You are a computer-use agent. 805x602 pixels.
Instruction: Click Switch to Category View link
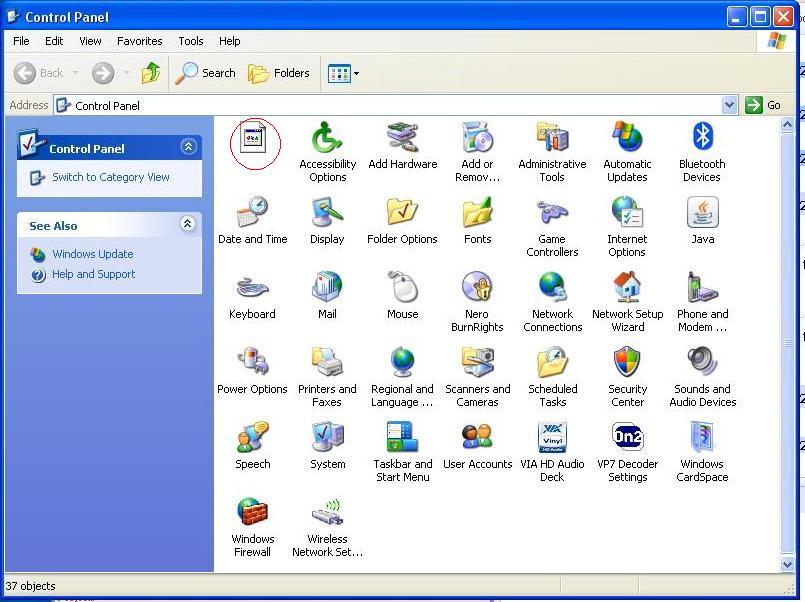pos(110,177)
